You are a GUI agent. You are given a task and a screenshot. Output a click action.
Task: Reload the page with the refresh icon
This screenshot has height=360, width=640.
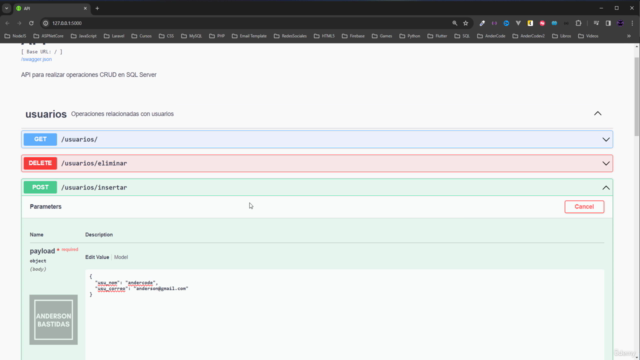coord(31,23)
